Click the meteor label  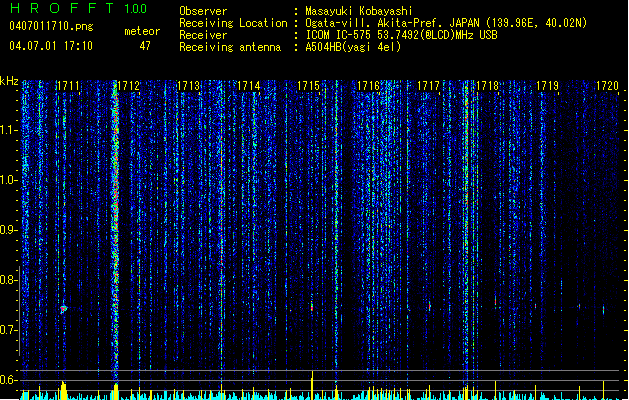click(x=142, y=31)
